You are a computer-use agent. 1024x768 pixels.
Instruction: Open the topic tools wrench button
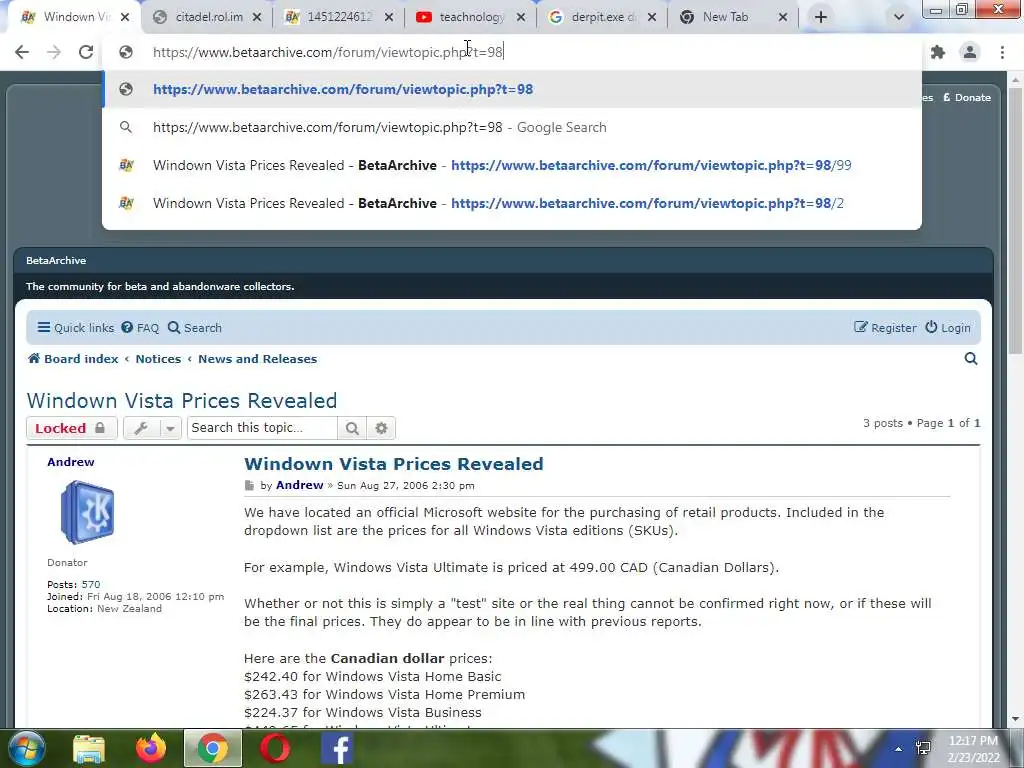coord(141,428)
